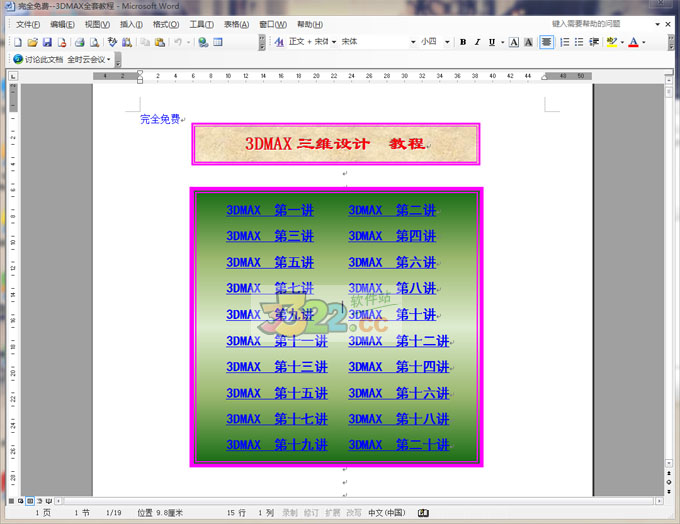680x524 pixels.
Task: Click the permission document icon
Action: 62,42
